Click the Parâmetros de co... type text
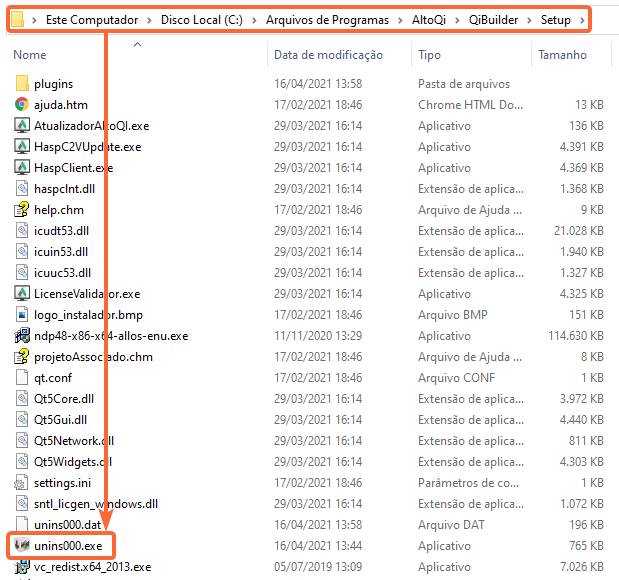This screenshot has width=619, height=580. [x=469, y=482]
